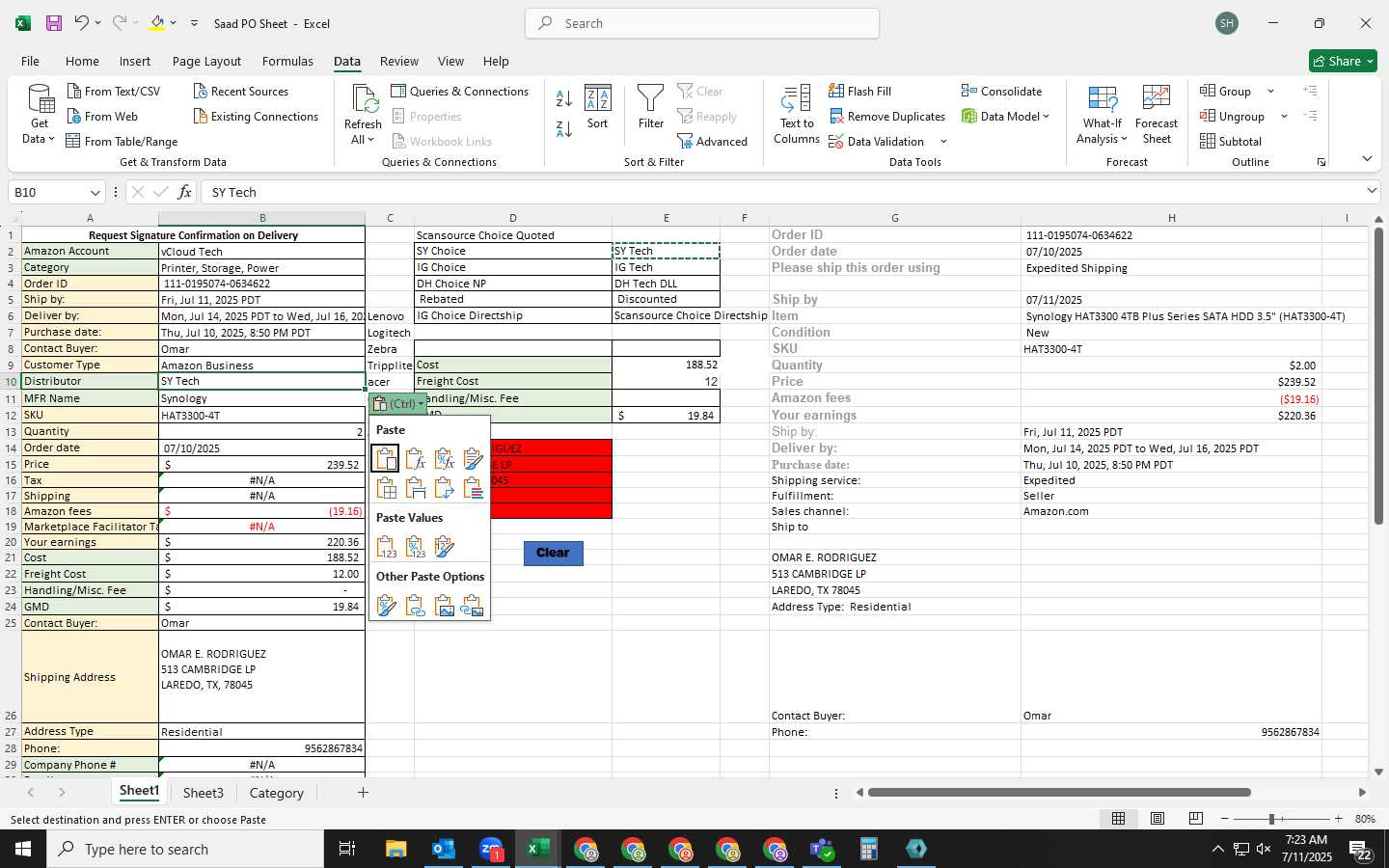The height and width of the screenshot is (868, 1389).
Task: Open the File menu
Action: (x=30, y=61)
